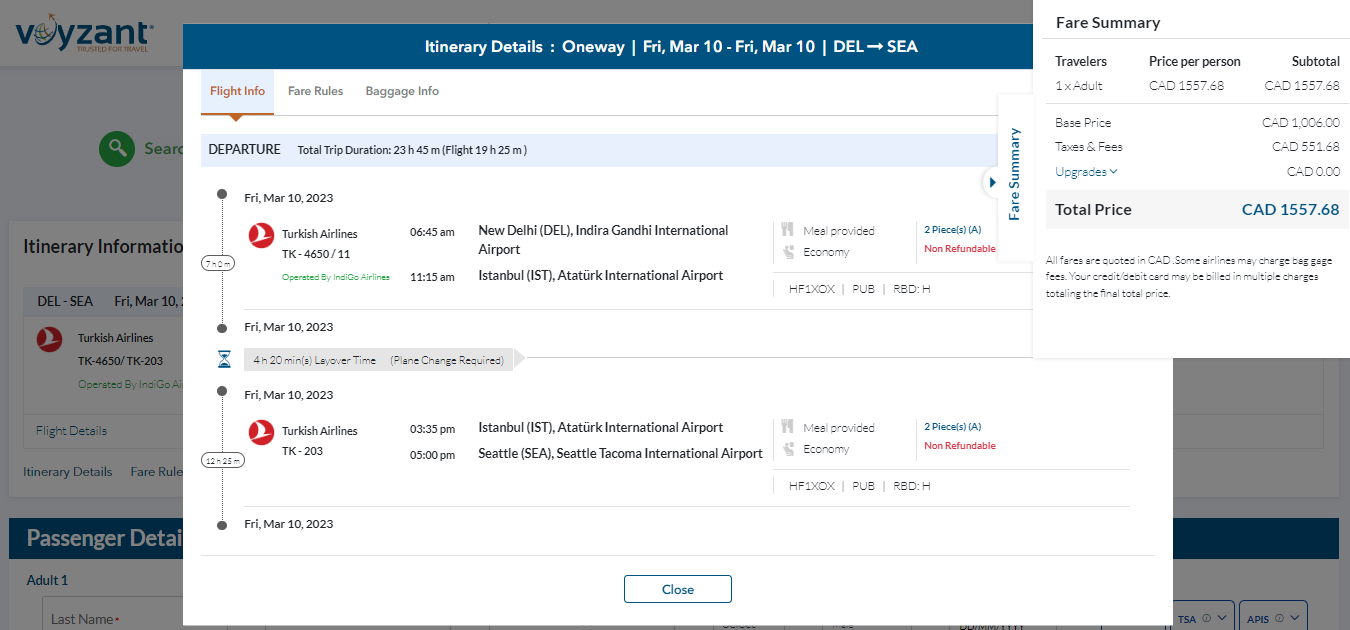Click the Itinerary Details link in background

click(68, 472)
